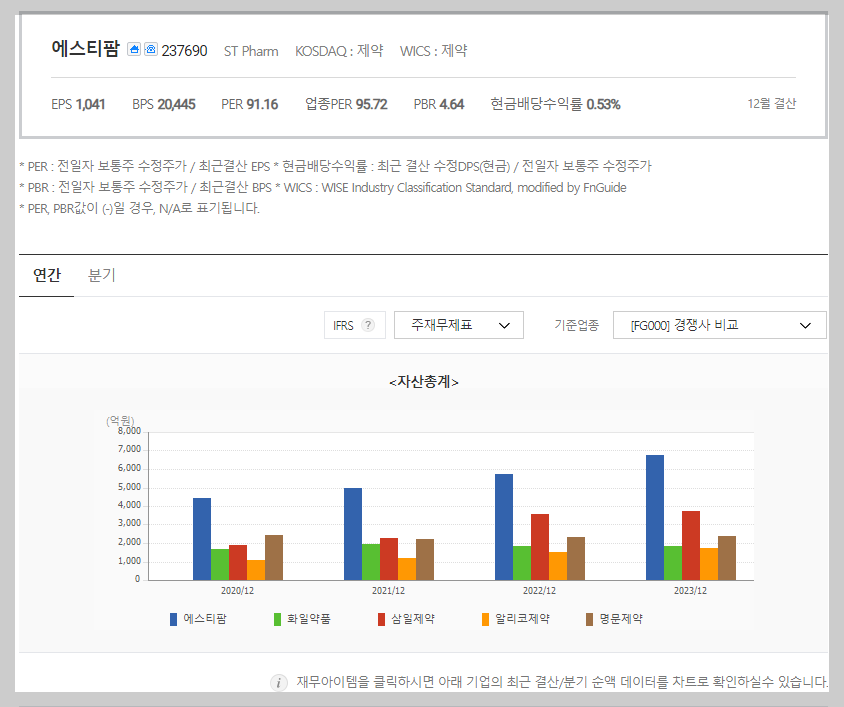The width and height of the screenshot is (844, 707).
Task: Click the 알리코제약 legend label
Action: point(522,619)
